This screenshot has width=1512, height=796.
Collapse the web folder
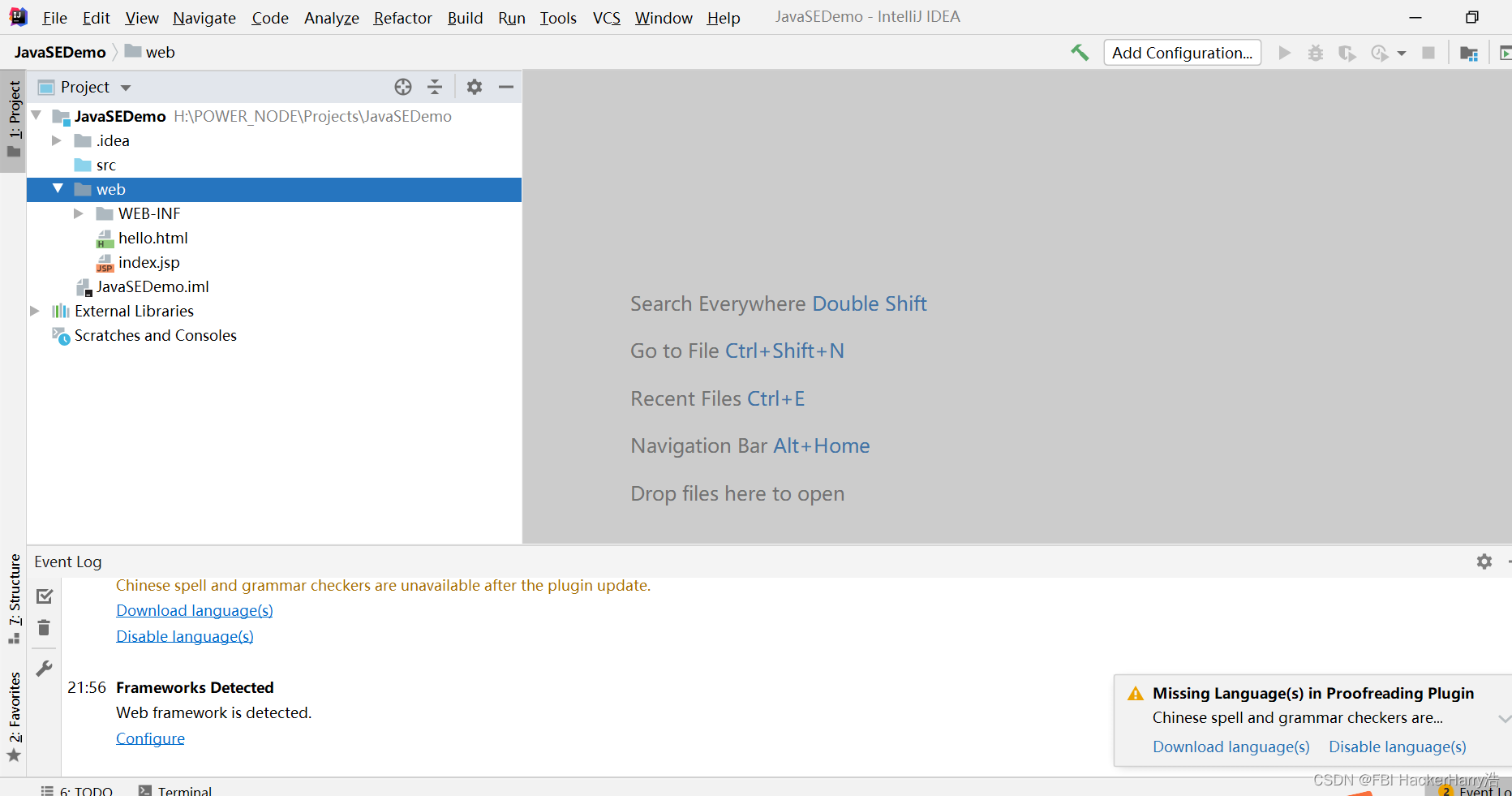(x=58, y=188)
